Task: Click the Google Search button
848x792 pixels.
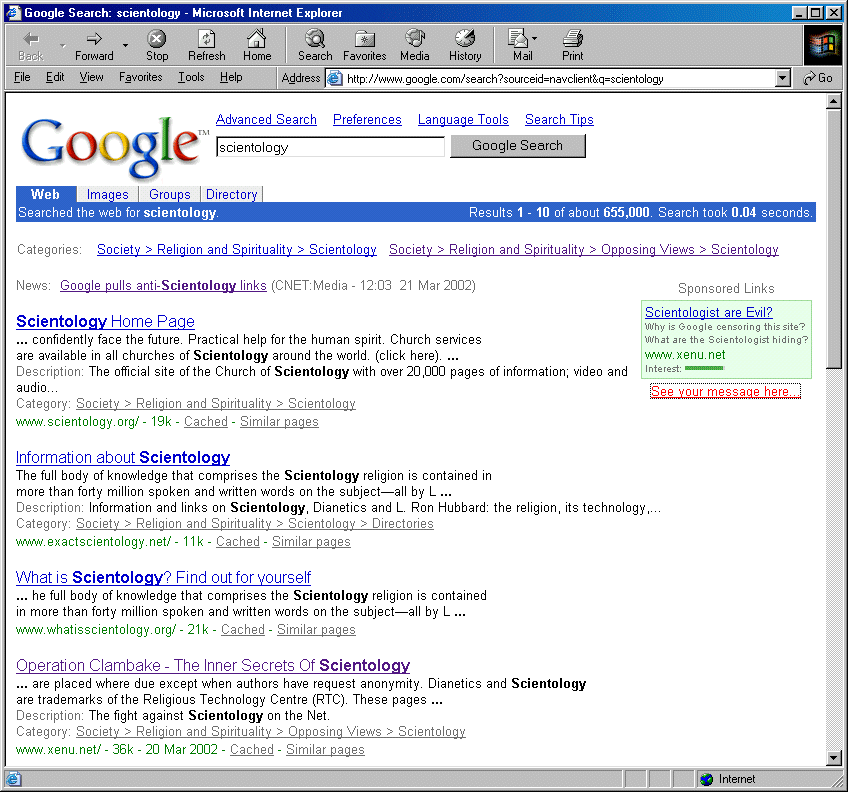Action: pos(518,146)
